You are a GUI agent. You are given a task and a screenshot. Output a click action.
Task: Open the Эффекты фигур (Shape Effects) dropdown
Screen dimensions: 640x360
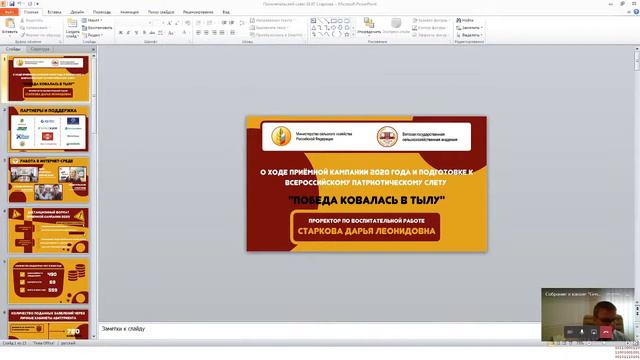click(431, 35)
